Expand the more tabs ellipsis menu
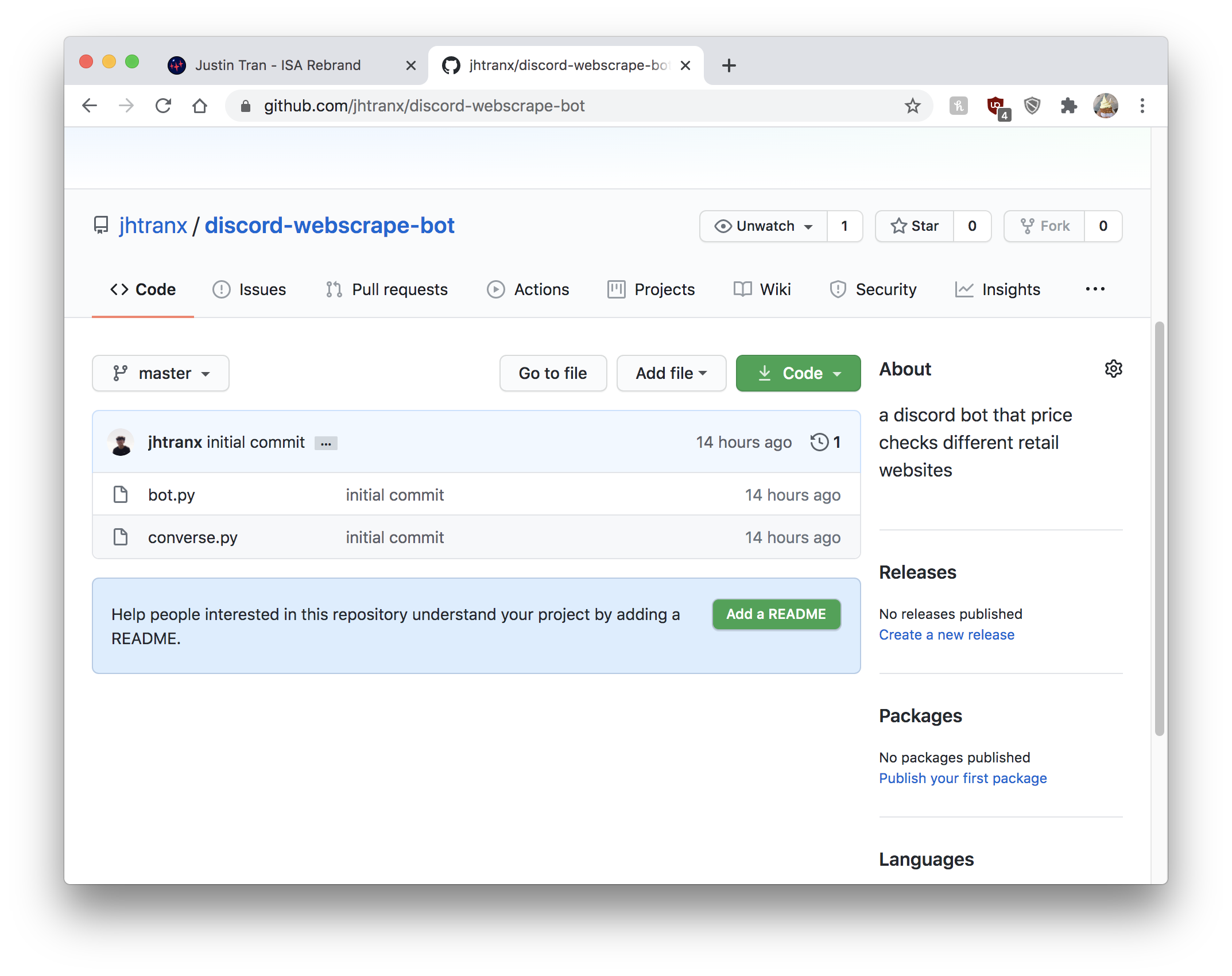The height and width of the screenshot is (976, 1232). 1095,289
